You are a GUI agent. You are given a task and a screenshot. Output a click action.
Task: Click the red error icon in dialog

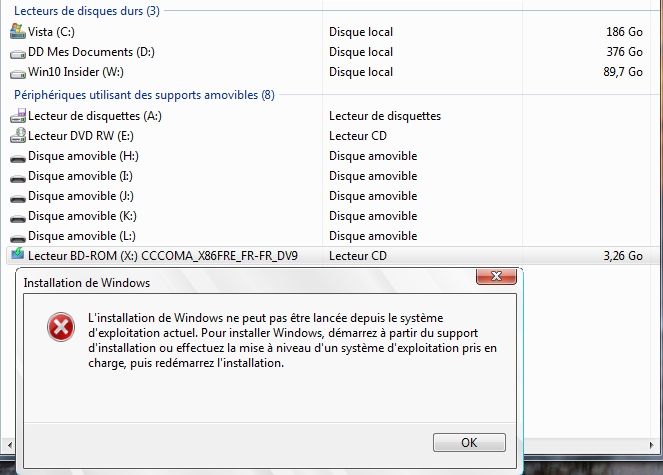61,327
